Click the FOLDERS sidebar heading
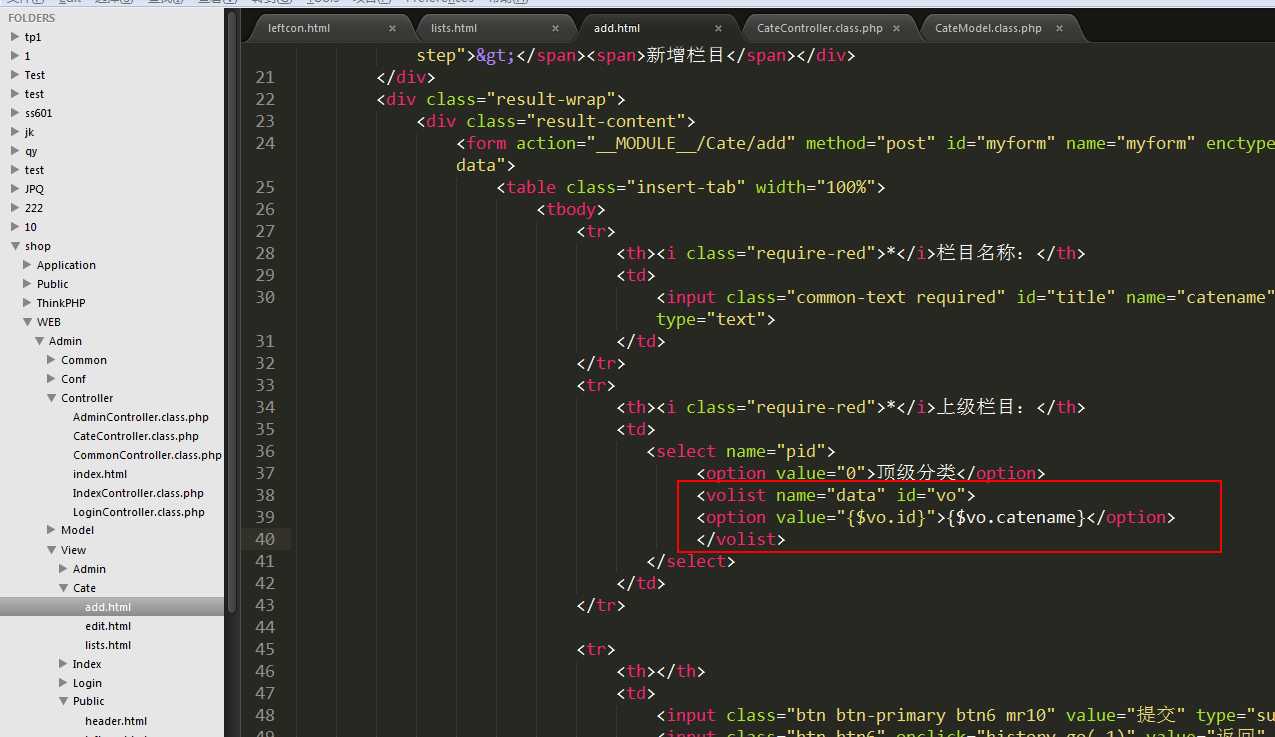This screenshot has height=737, width=1275. (32, 18)
